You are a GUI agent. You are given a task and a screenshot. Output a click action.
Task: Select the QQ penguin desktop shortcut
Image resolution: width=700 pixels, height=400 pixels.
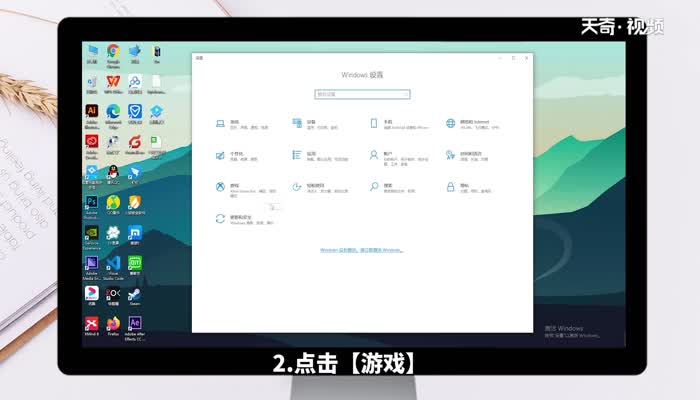click(x=113, y=175)
